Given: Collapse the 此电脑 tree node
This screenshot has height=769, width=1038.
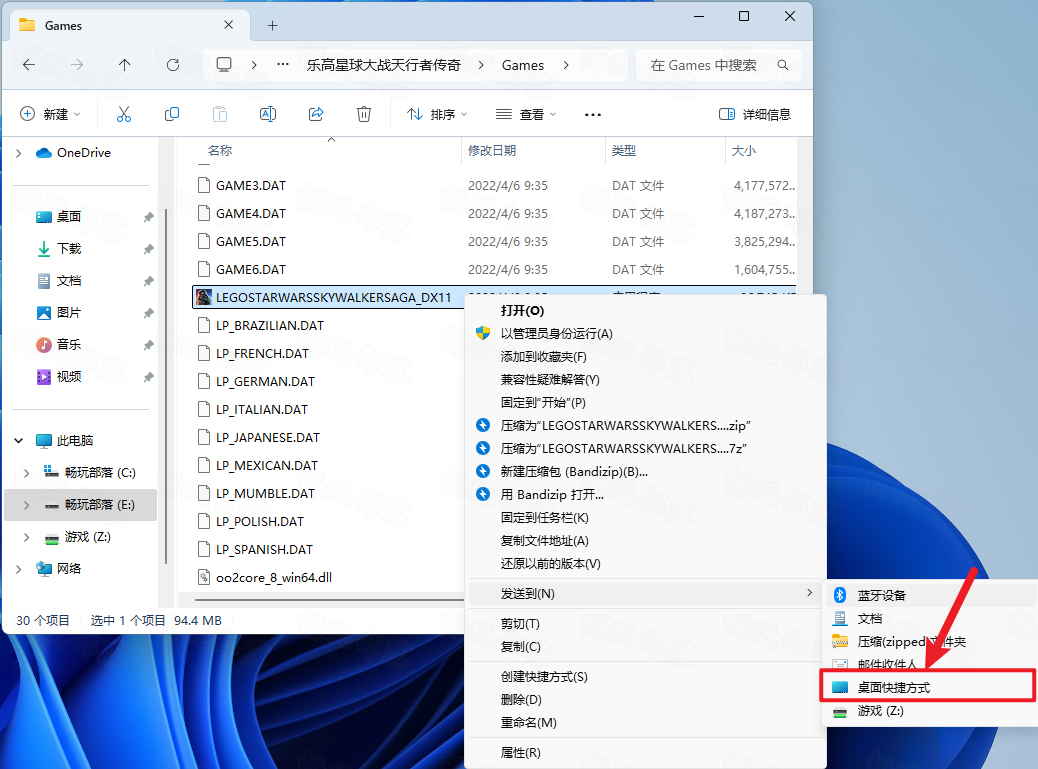Looking at the screenshot, I should (x=19, y=441).
